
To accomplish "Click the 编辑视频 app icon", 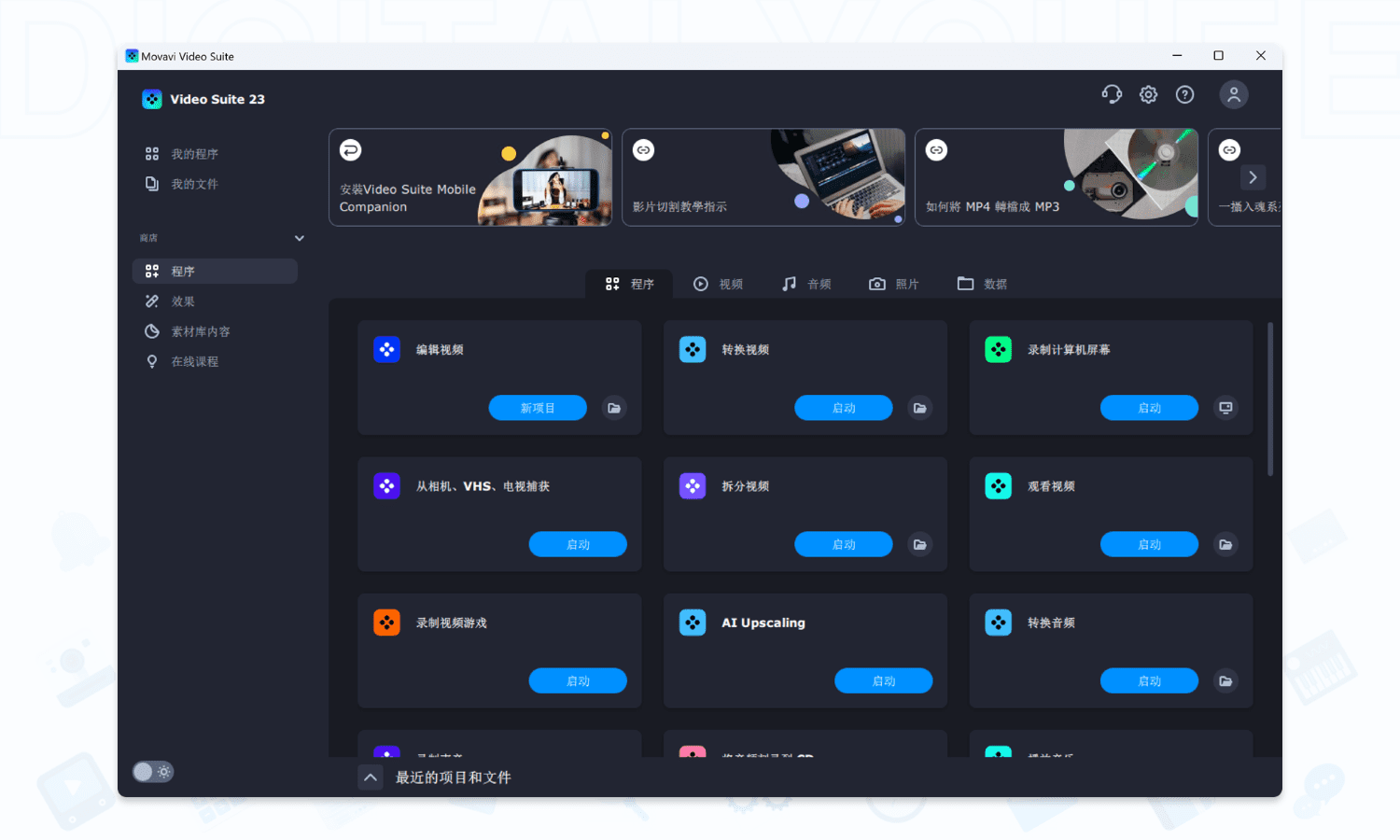I will (x=386, y=349).
